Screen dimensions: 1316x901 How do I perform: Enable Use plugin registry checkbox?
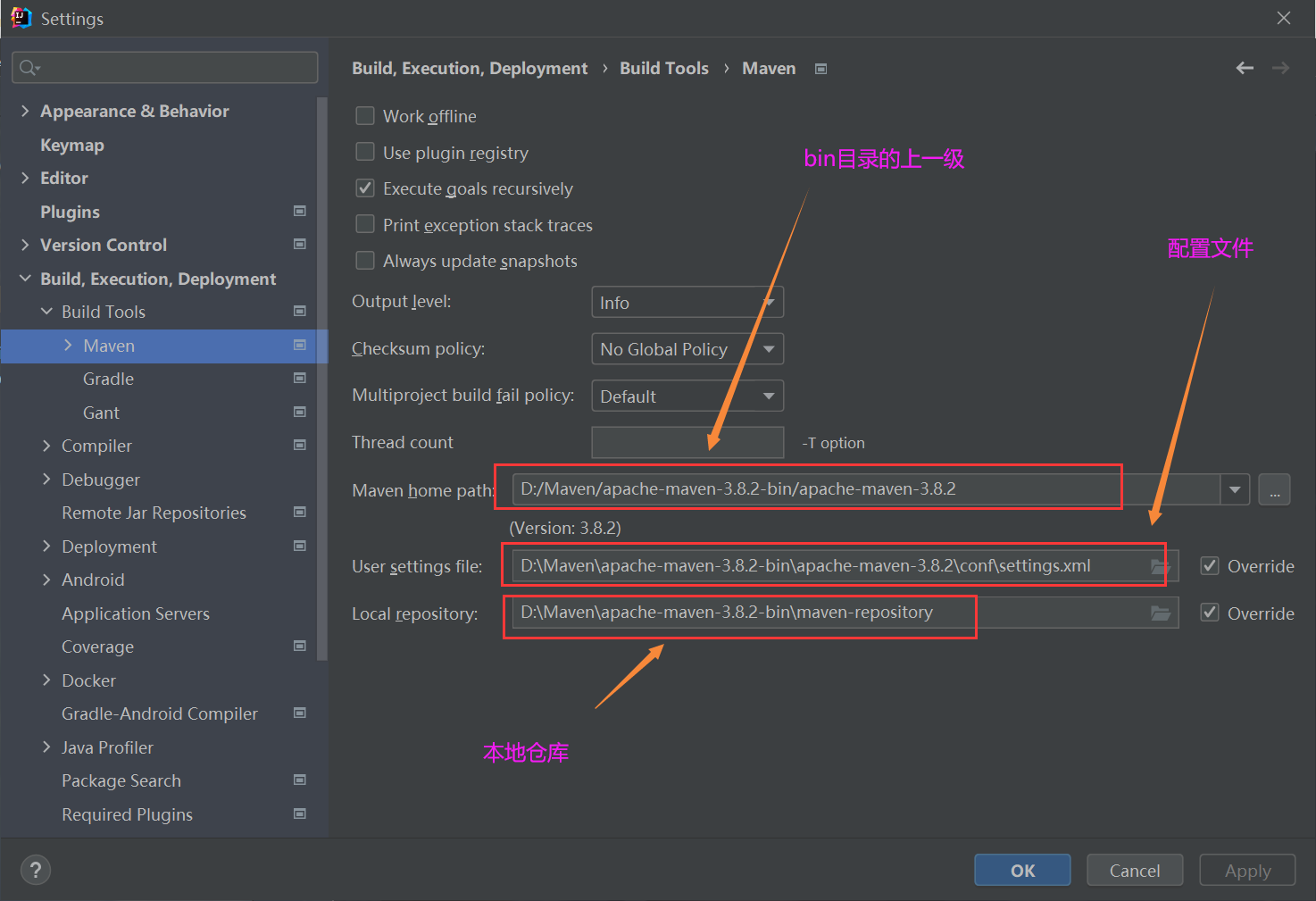pos(365,152)
